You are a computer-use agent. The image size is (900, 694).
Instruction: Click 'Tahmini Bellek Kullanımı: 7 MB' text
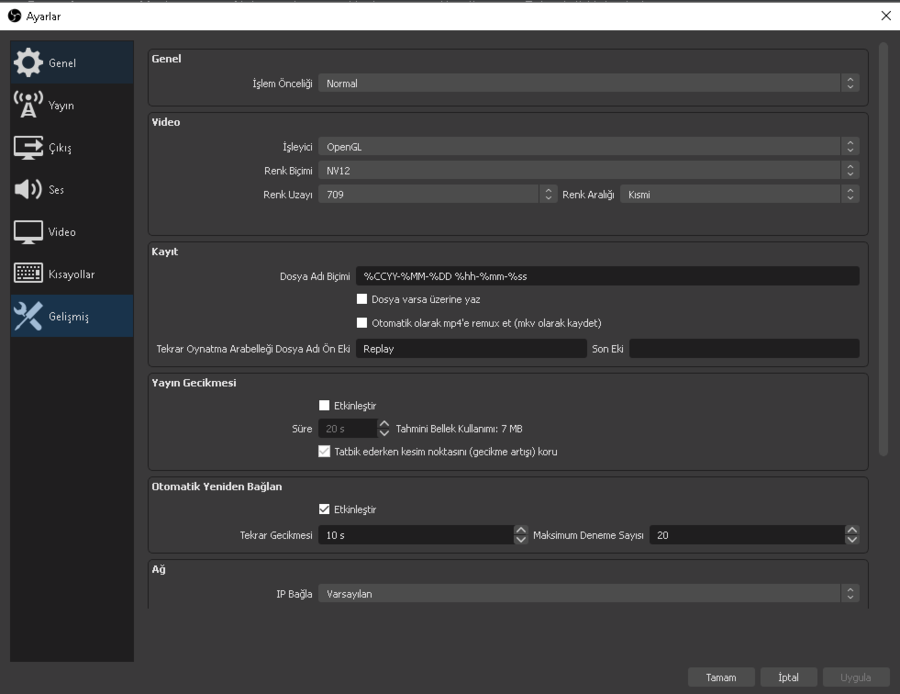(x=459, y=429)
